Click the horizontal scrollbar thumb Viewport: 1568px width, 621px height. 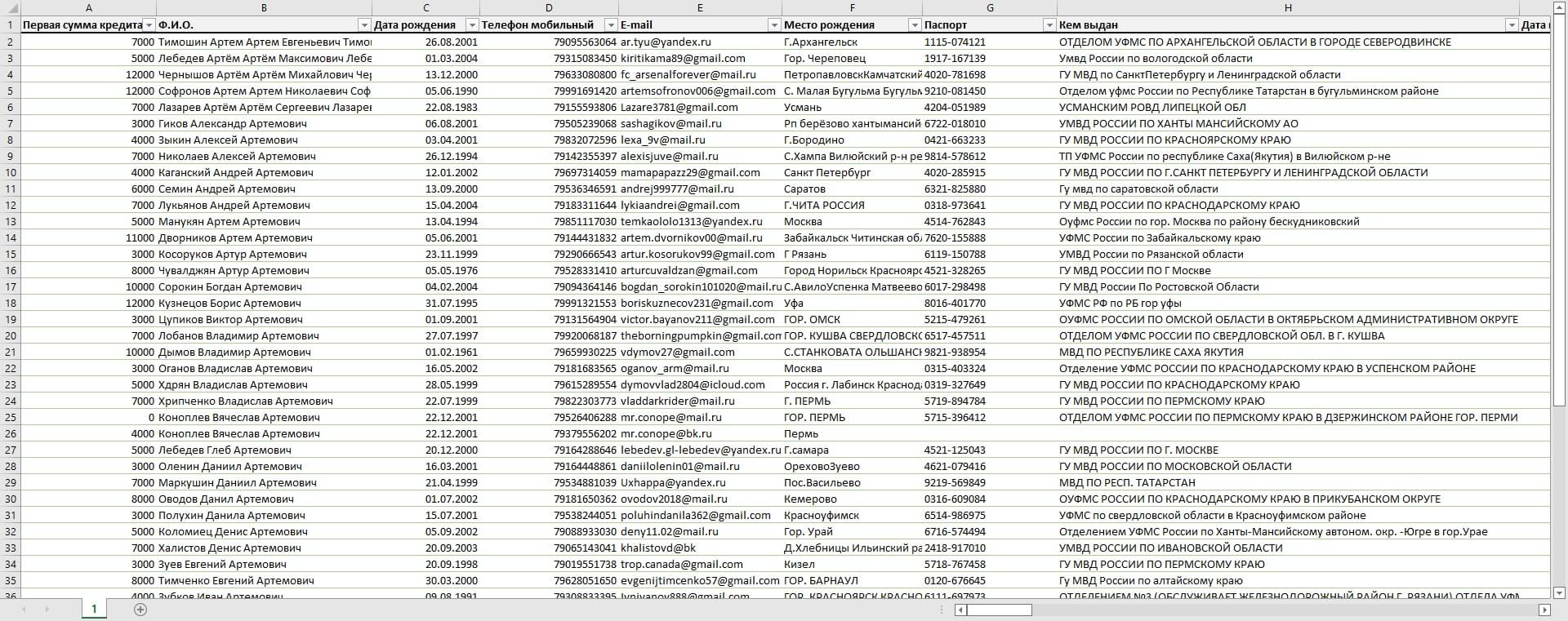point(1000,610)
